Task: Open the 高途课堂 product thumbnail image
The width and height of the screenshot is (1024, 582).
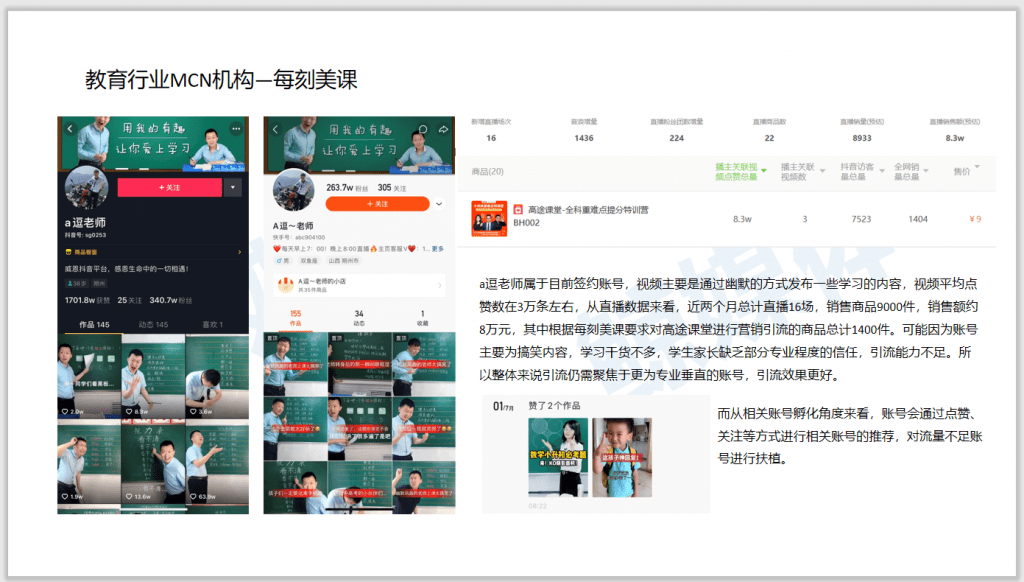Action: 489,218
